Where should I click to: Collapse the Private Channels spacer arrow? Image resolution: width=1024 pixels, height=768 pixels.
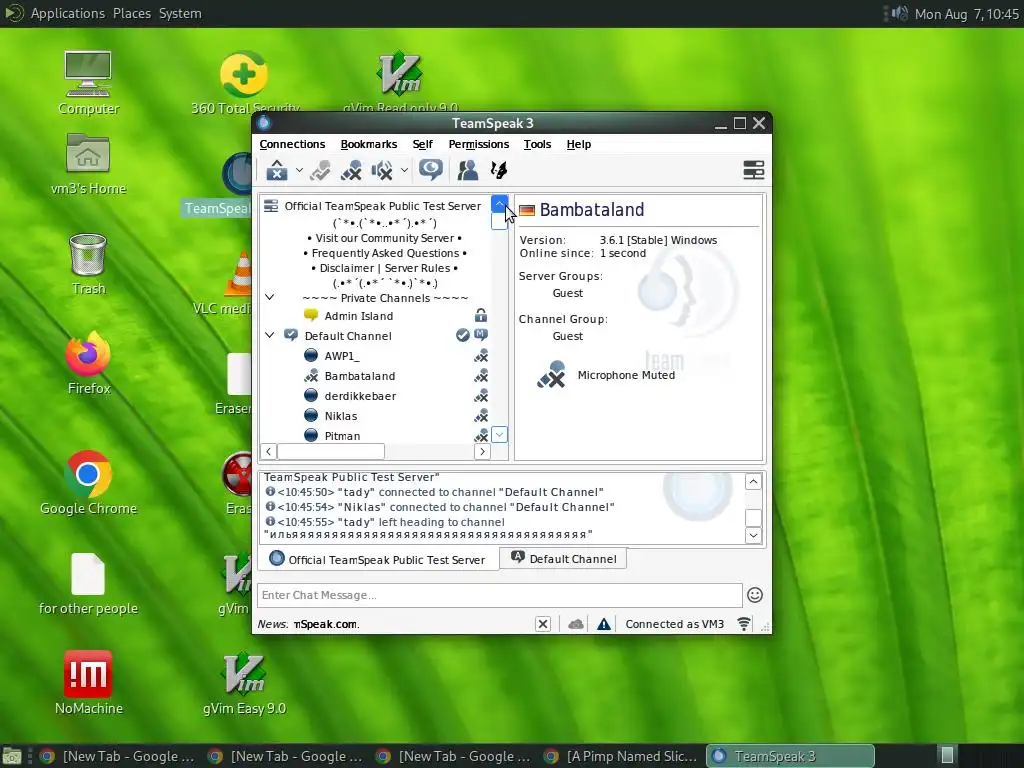click(x=269, y=297)
